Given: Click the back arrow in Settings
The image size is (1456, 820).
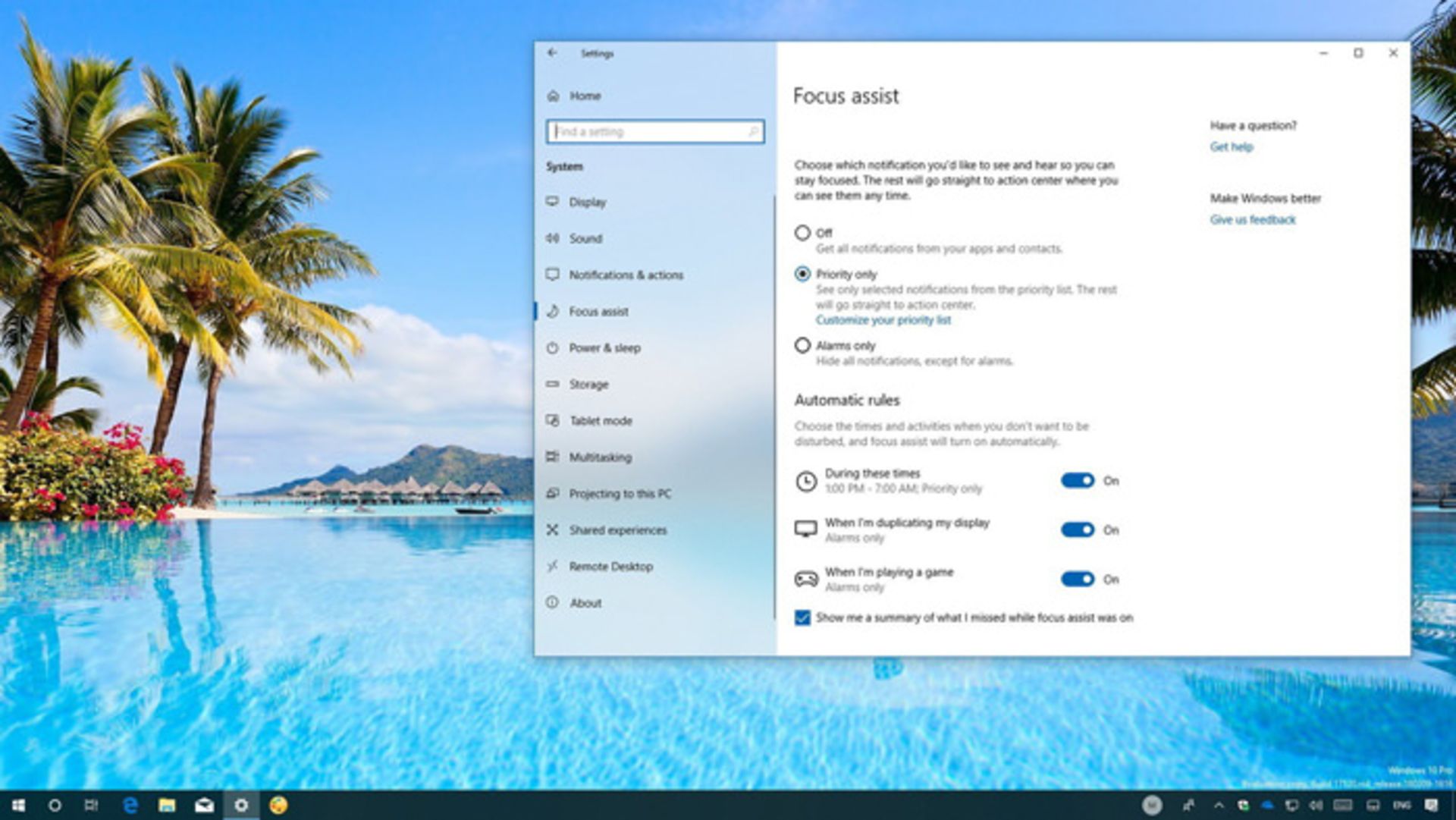Looking at the screenshot, I should [552, 53].
